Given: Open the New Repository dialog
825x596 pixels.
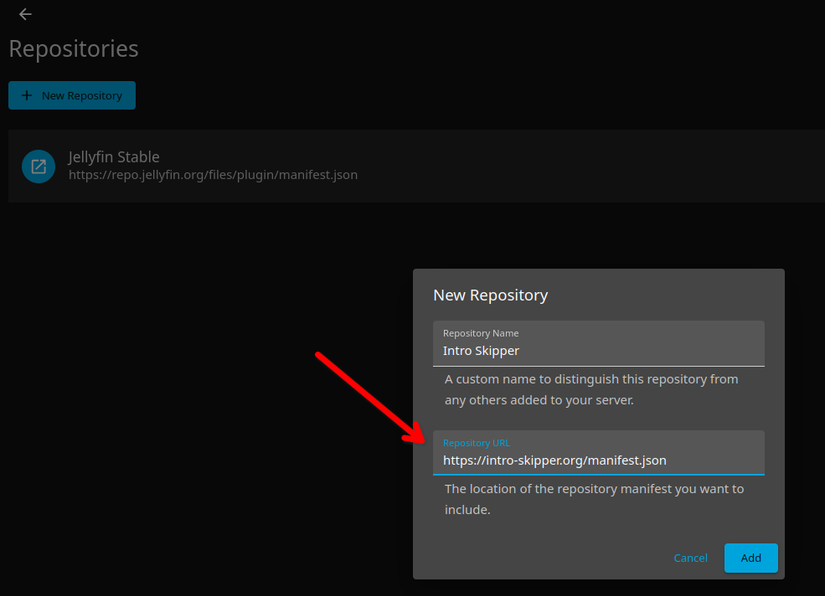Looking at the screenshot, I should coord(71,95).
